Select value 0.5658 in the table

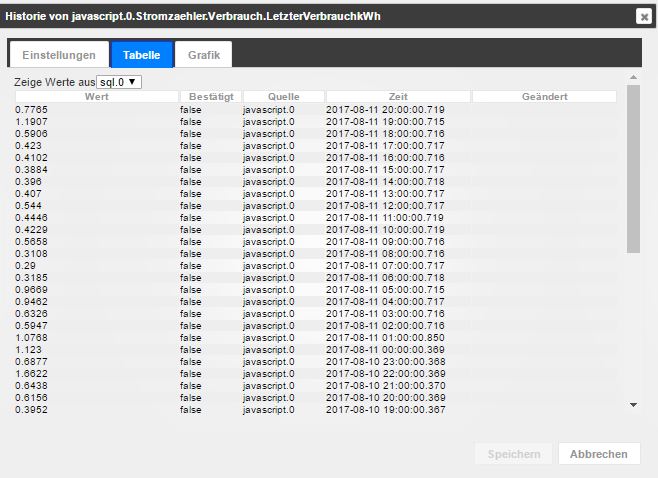tap(31, 242)
